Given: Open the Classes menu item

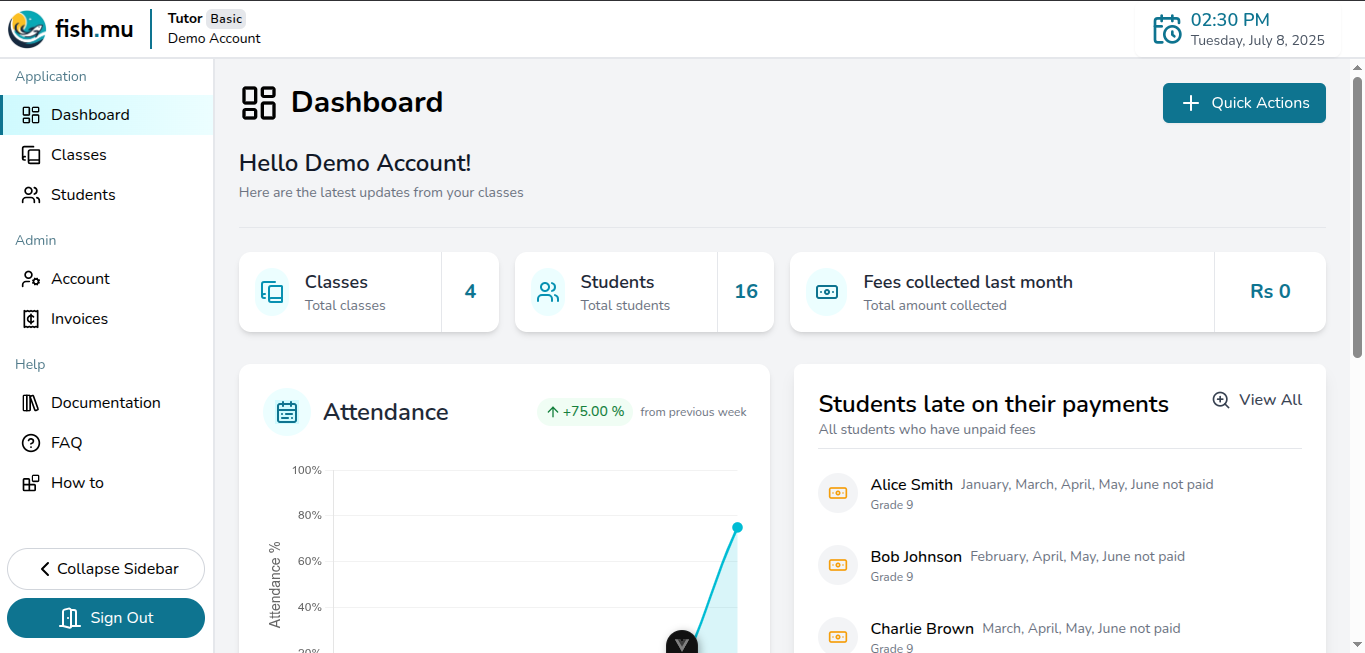Looking at the screenshot, I should pyautogui.click(x=107, y=155).
